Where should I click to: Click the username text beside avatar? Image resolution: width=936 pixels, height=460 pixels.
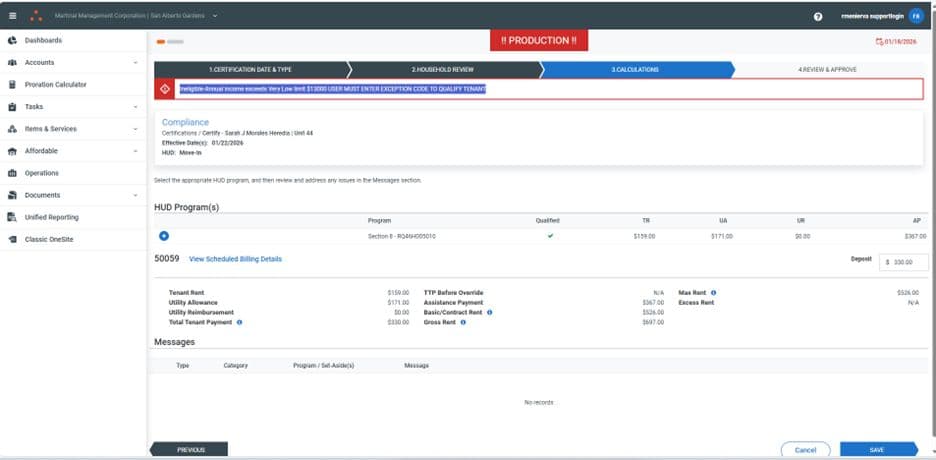click(872, 17)
